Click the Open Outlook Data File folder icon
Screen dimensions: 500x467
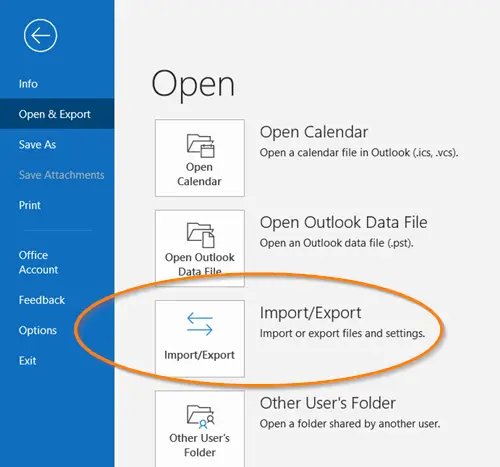point(200,235)
